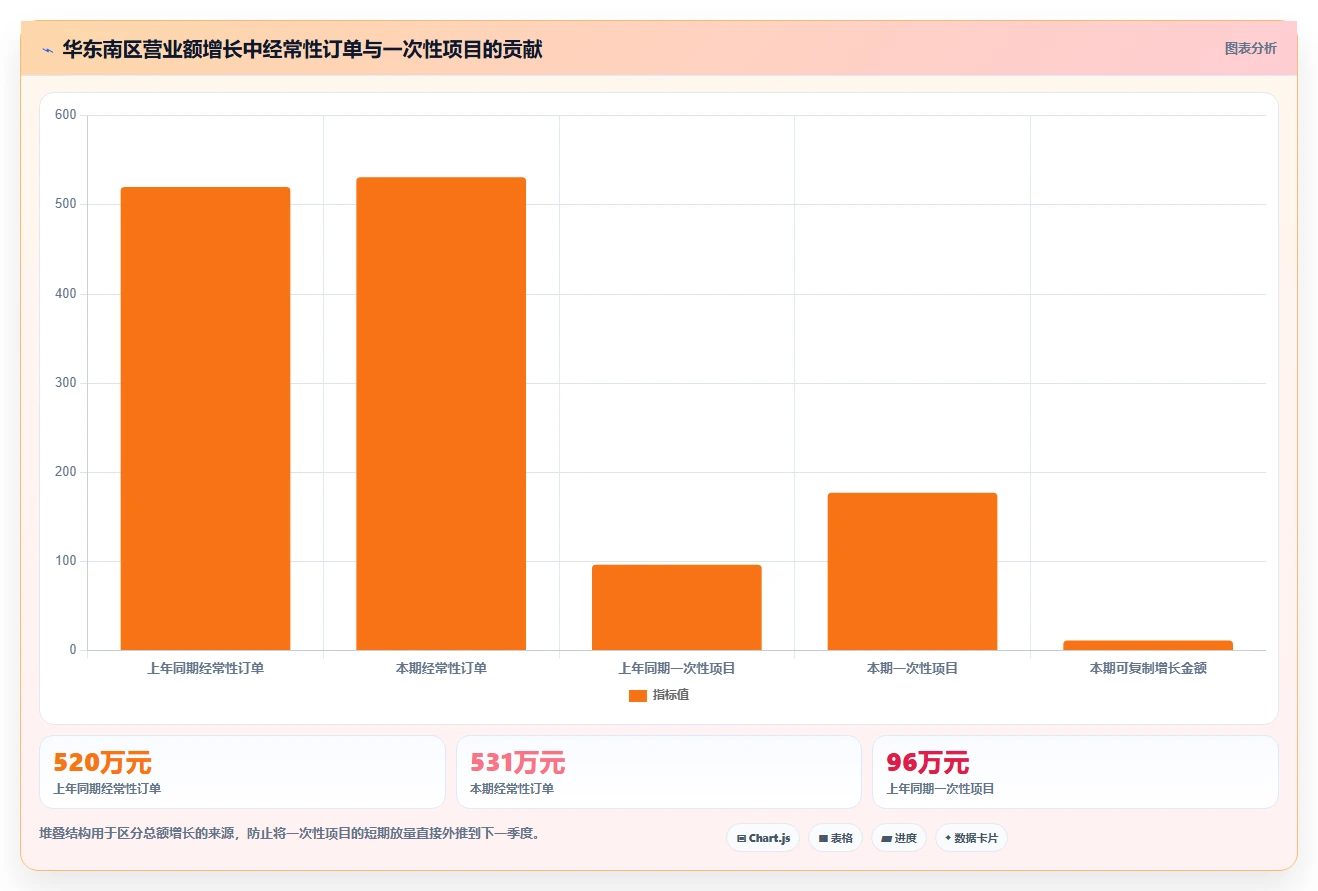Click the x-axis label 本期可复制增长金额

[x=1148, y=668]
